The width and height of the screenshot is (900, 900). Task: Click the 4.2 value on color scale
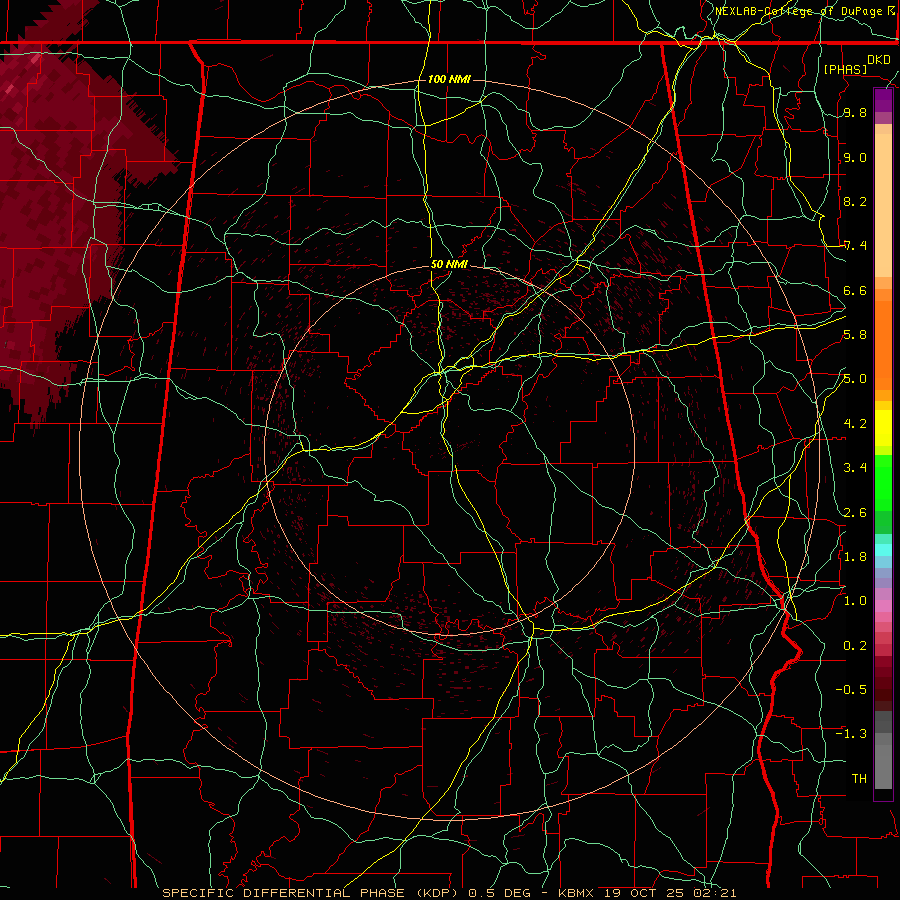coord(855,424)
